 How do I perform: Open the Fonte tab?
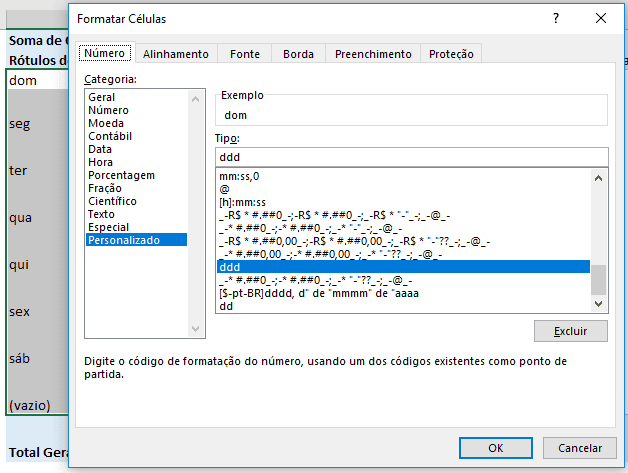[245, 54]
